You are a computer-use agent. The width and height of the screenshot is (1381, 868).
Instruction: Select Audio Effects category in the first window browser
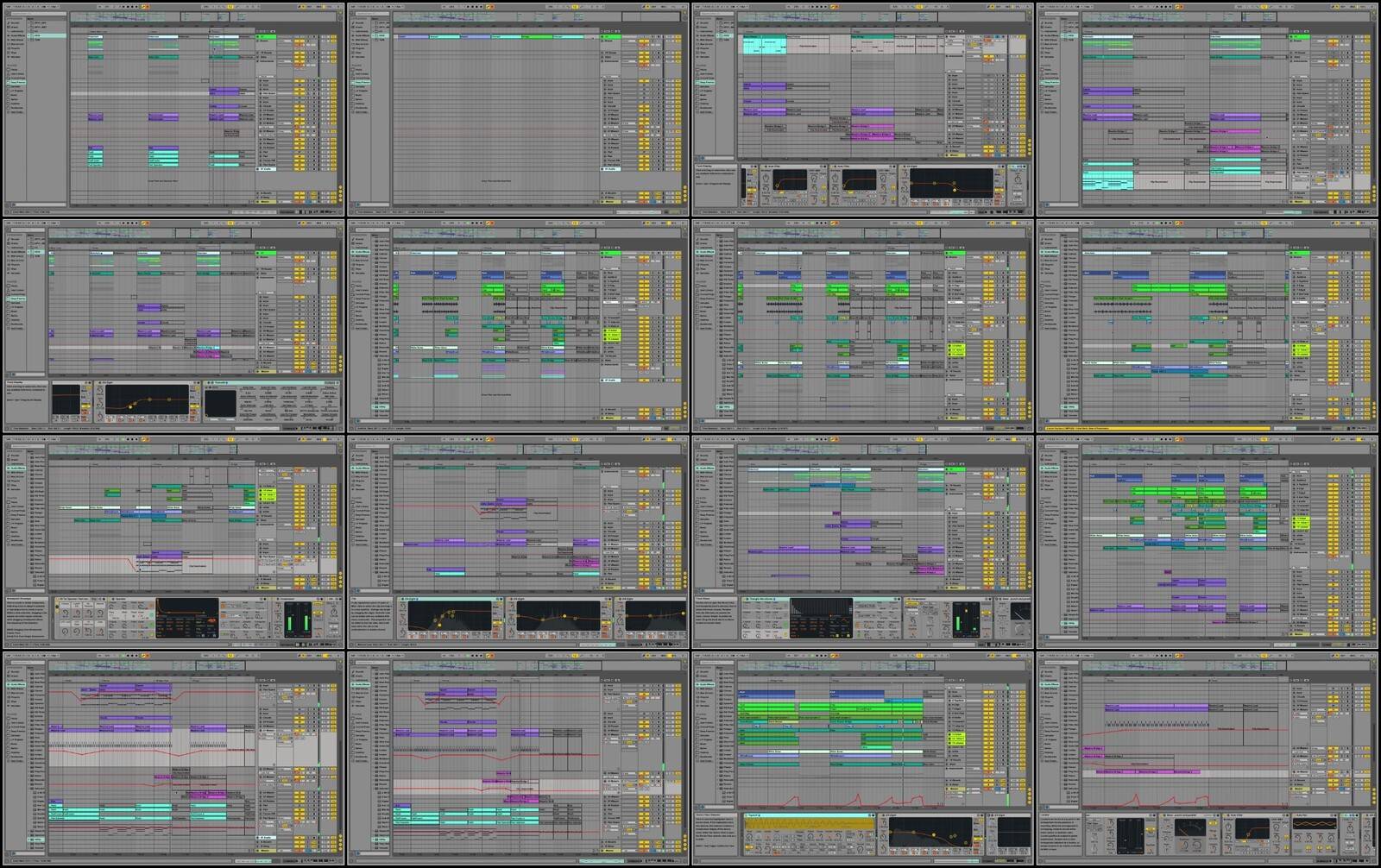click(x=17, y=35)
